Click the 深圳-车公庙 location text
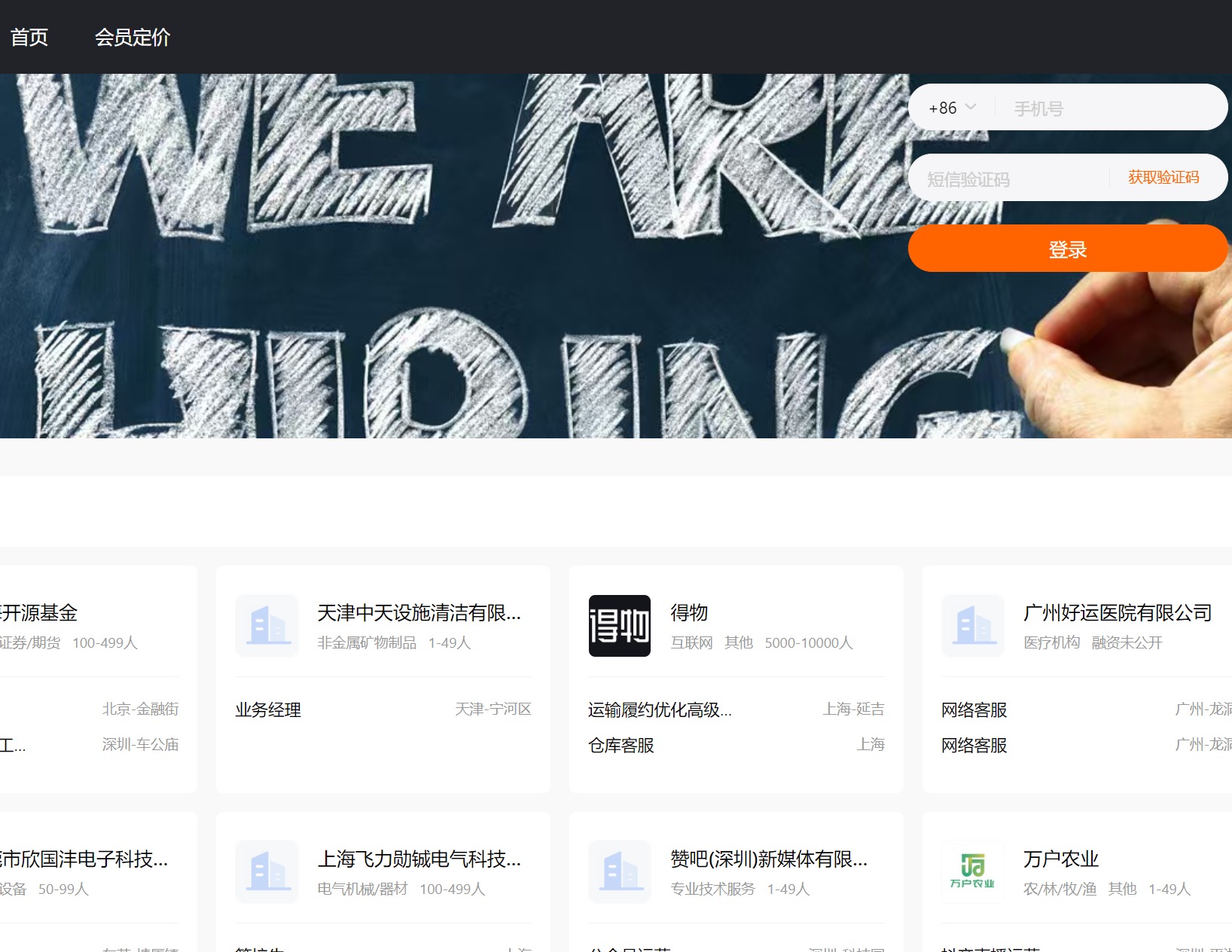This screenshot has height=952, width=1232. 141,744
